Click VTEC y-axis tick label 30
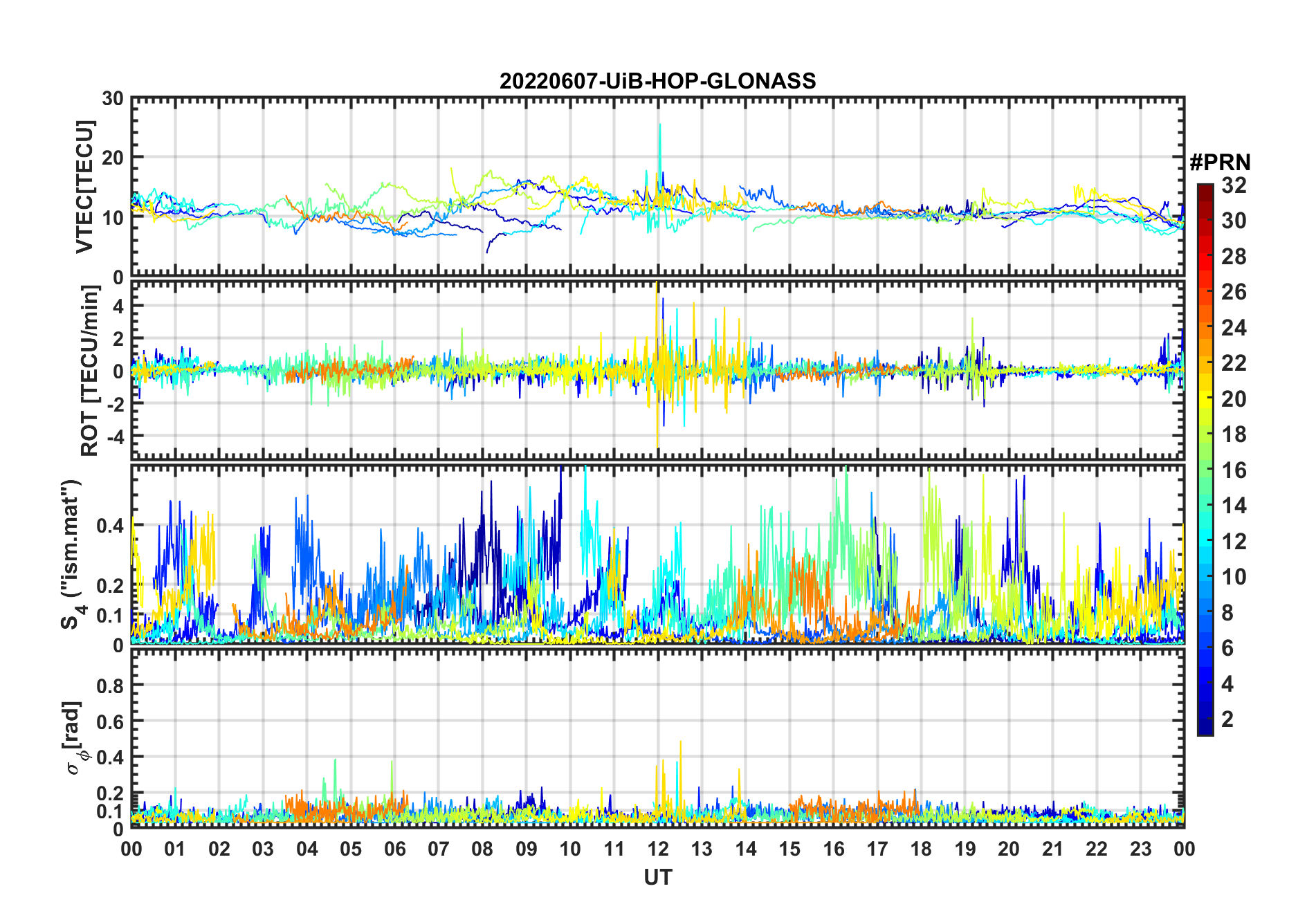Viewport: 1316px width, 920px height. point(113,99)
